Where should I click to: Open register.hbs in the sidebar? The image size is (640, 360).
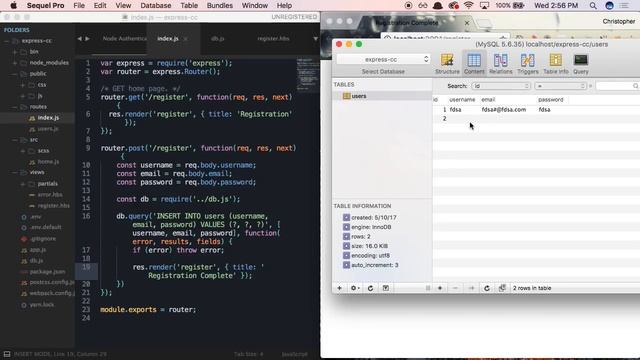(x=53, y=206)
